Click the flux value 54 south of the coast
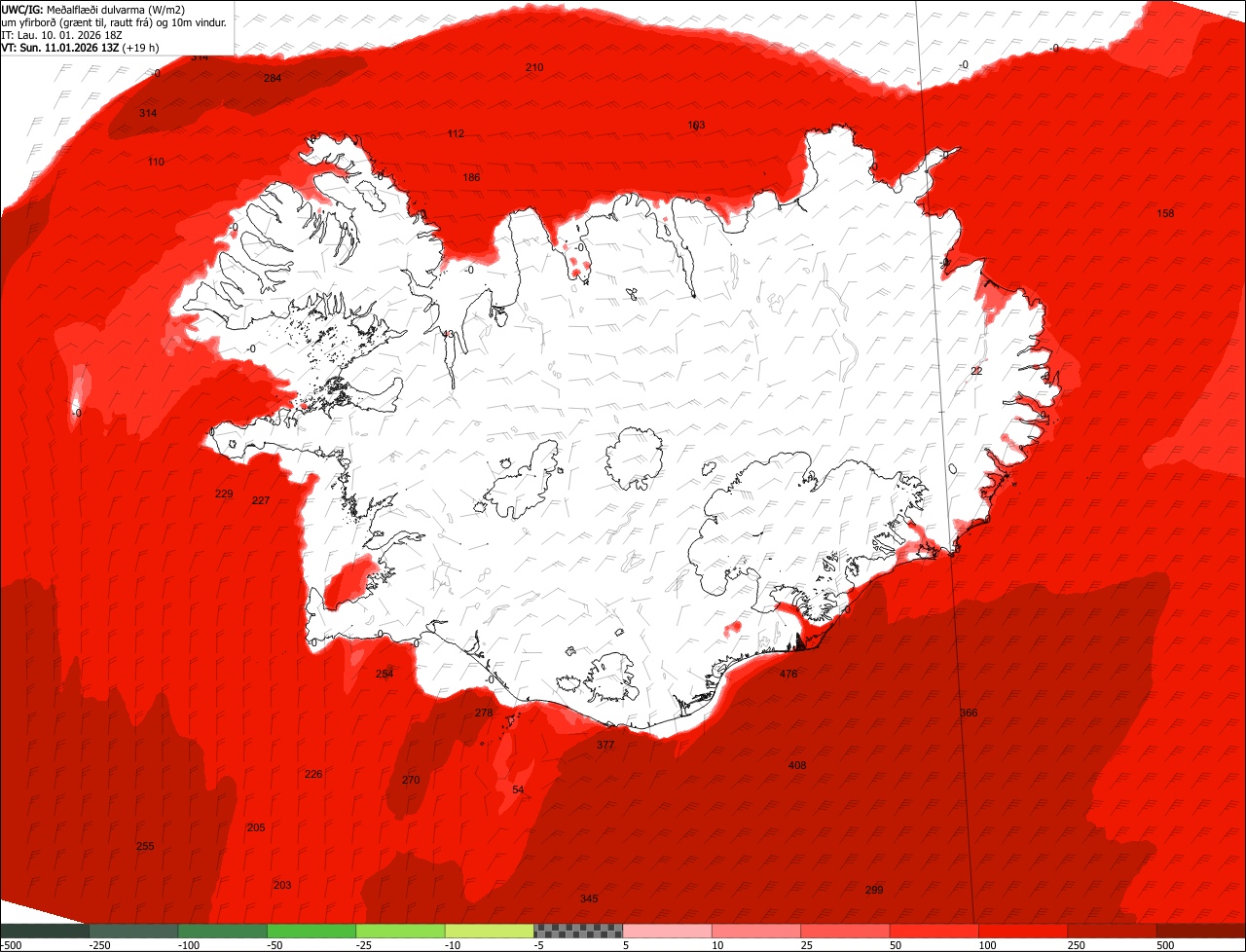The image size is (1246, 952). click(x=518, y=789)
